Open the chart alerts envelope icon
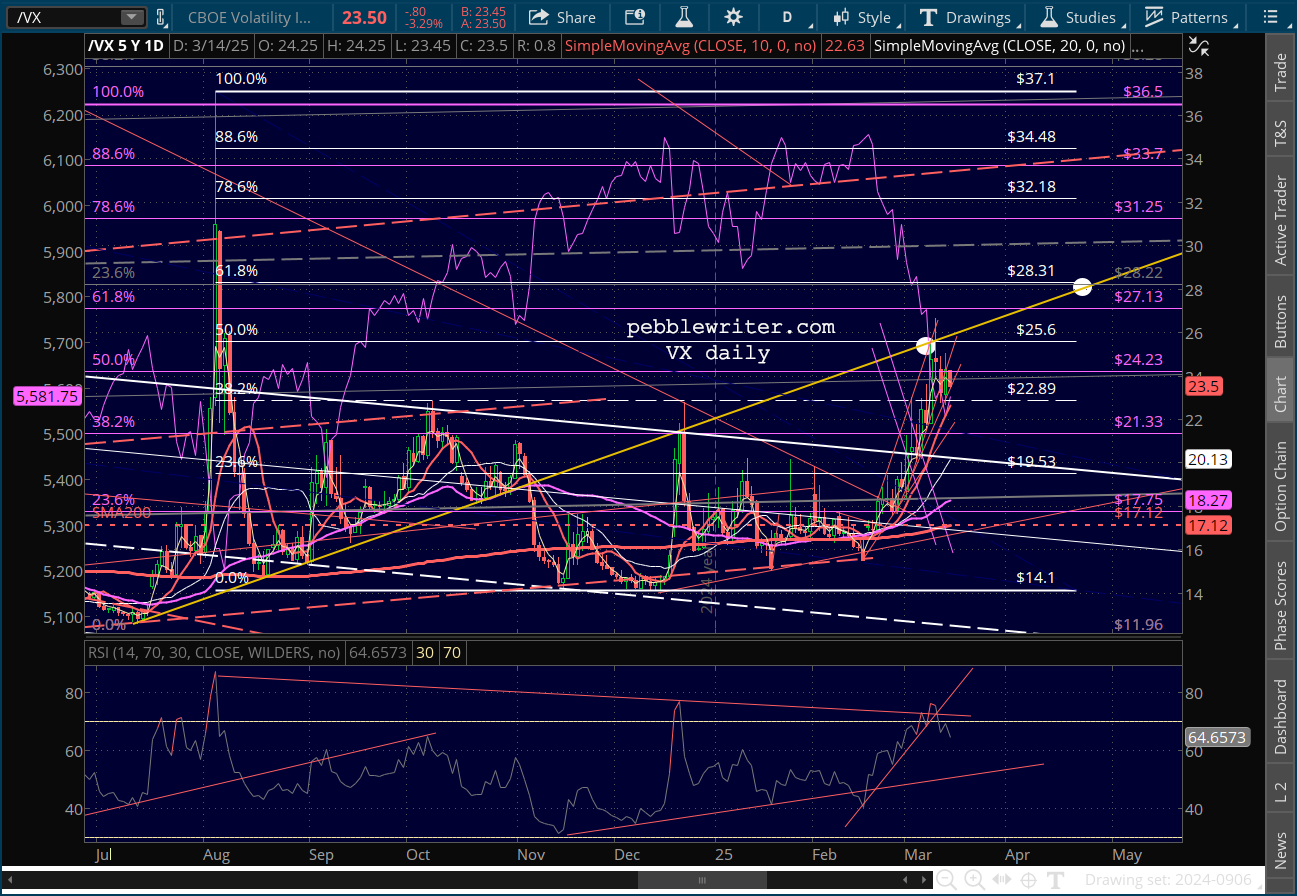This screenshot has width=1297, height=896. click(635, 17)
